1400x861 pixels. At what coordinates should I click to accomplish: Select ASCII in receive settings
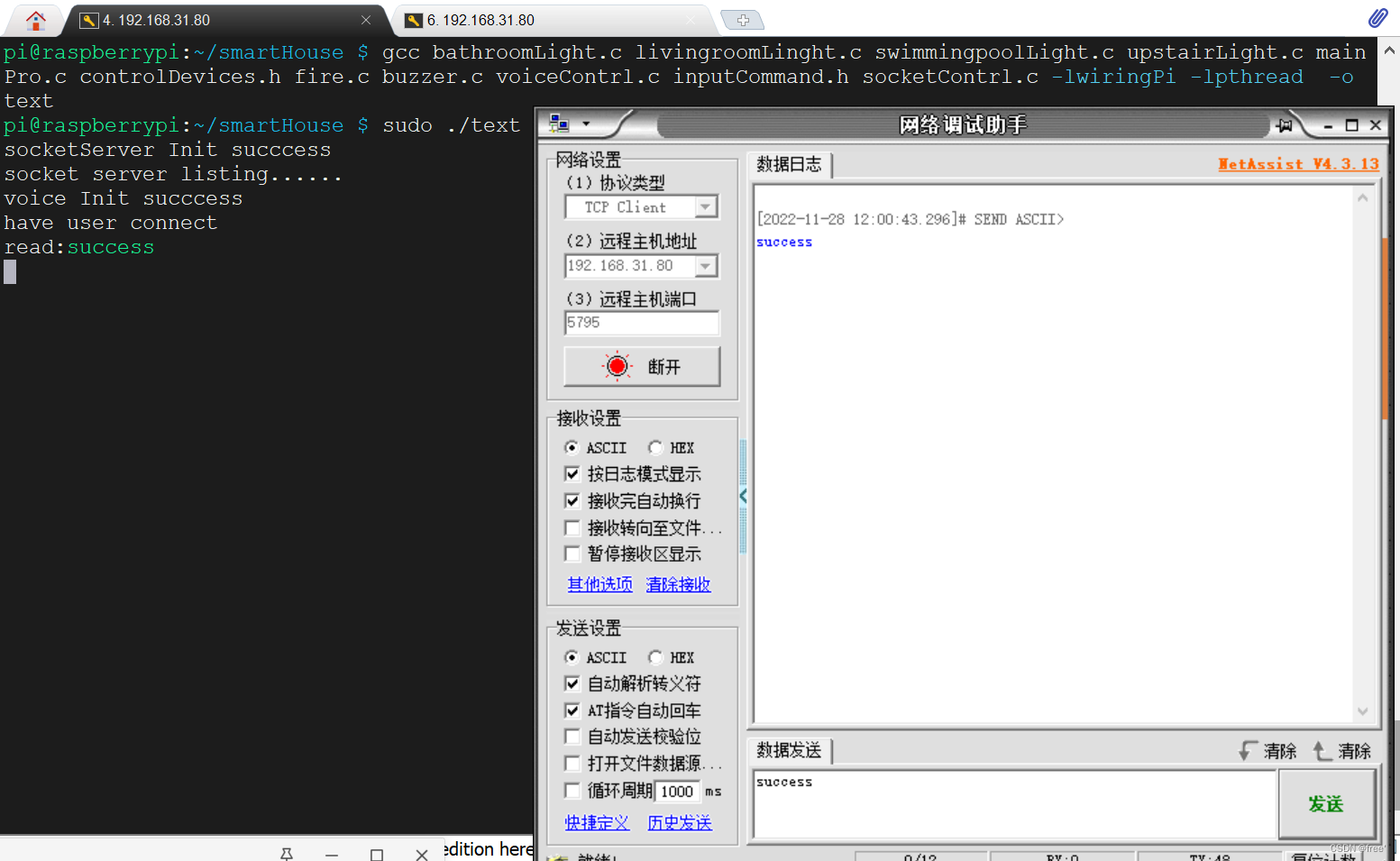(595, 447)
